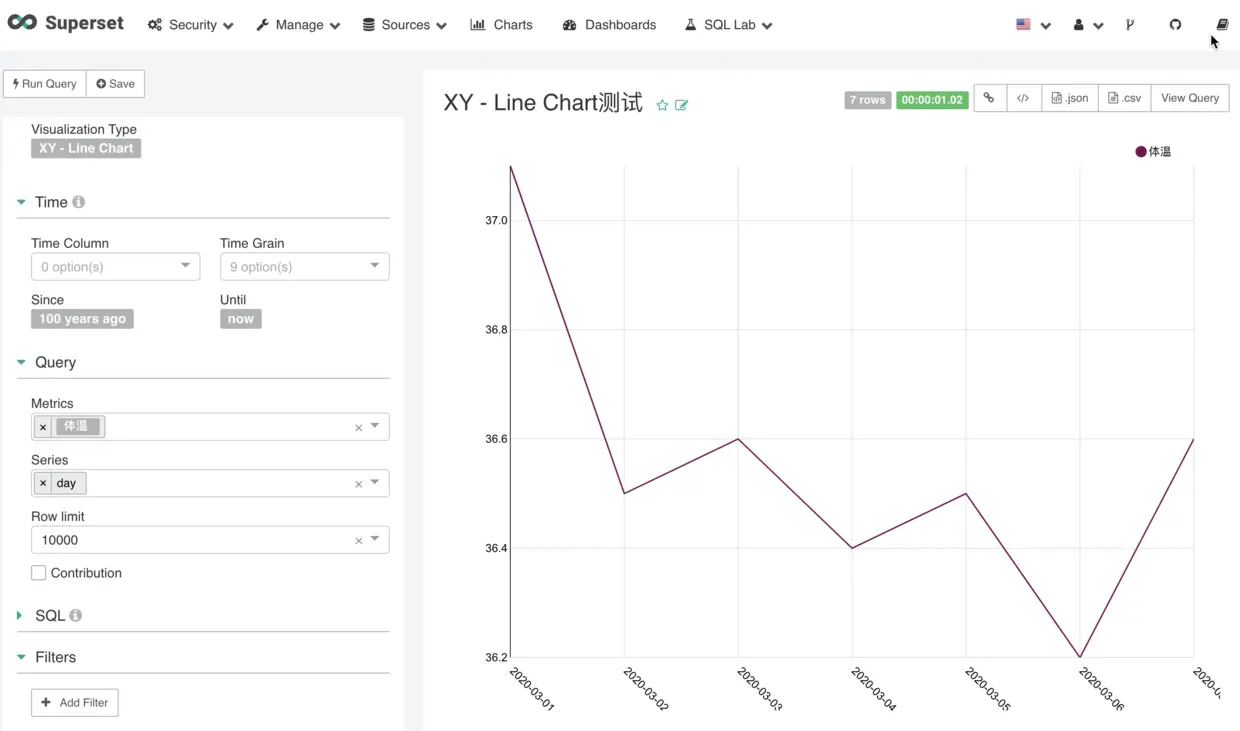Click the Superset logo
Screen dimensions: 1240x731
point(66,23)
